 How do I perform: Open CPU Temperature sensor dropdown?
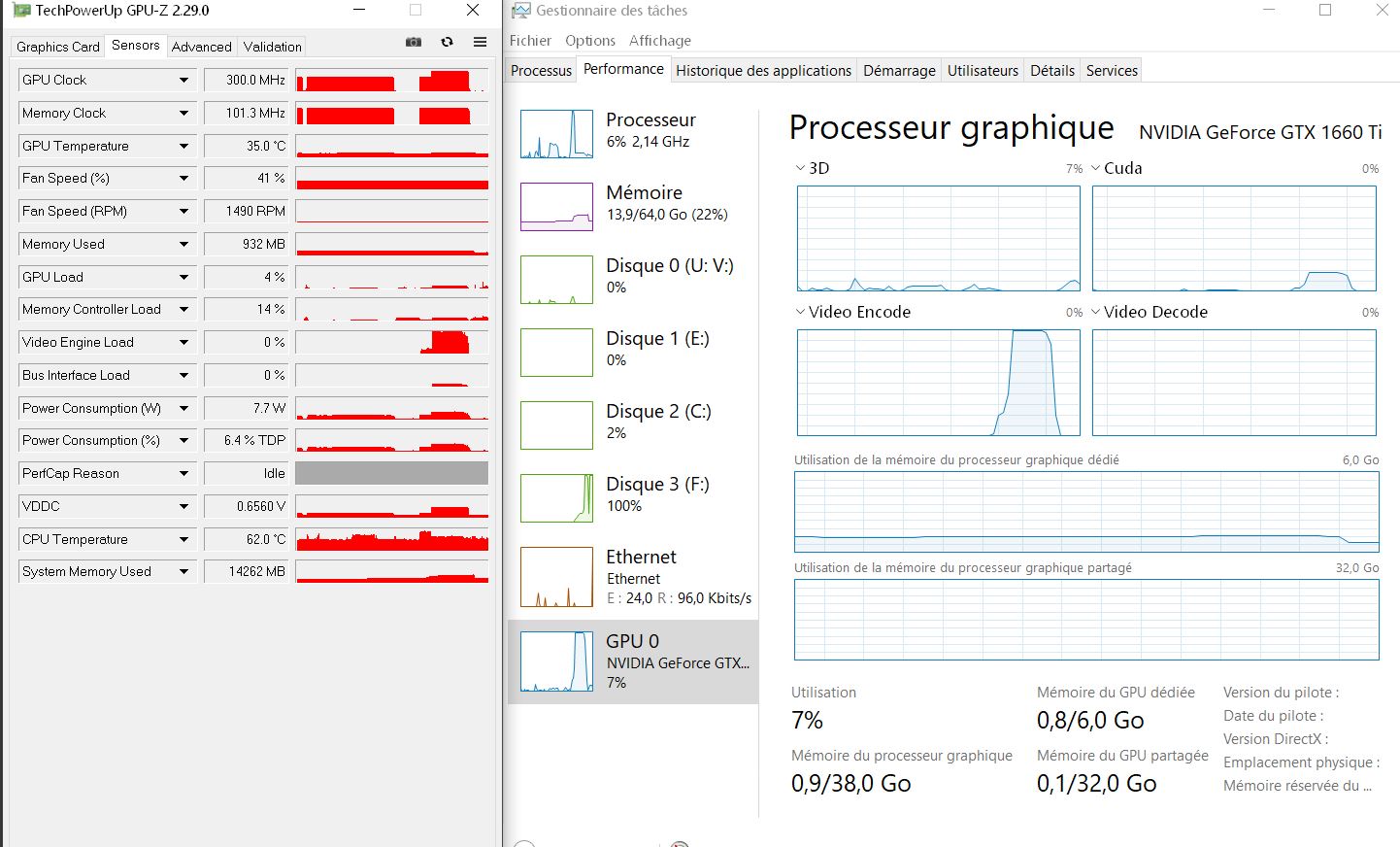click(x=183, y=539)
